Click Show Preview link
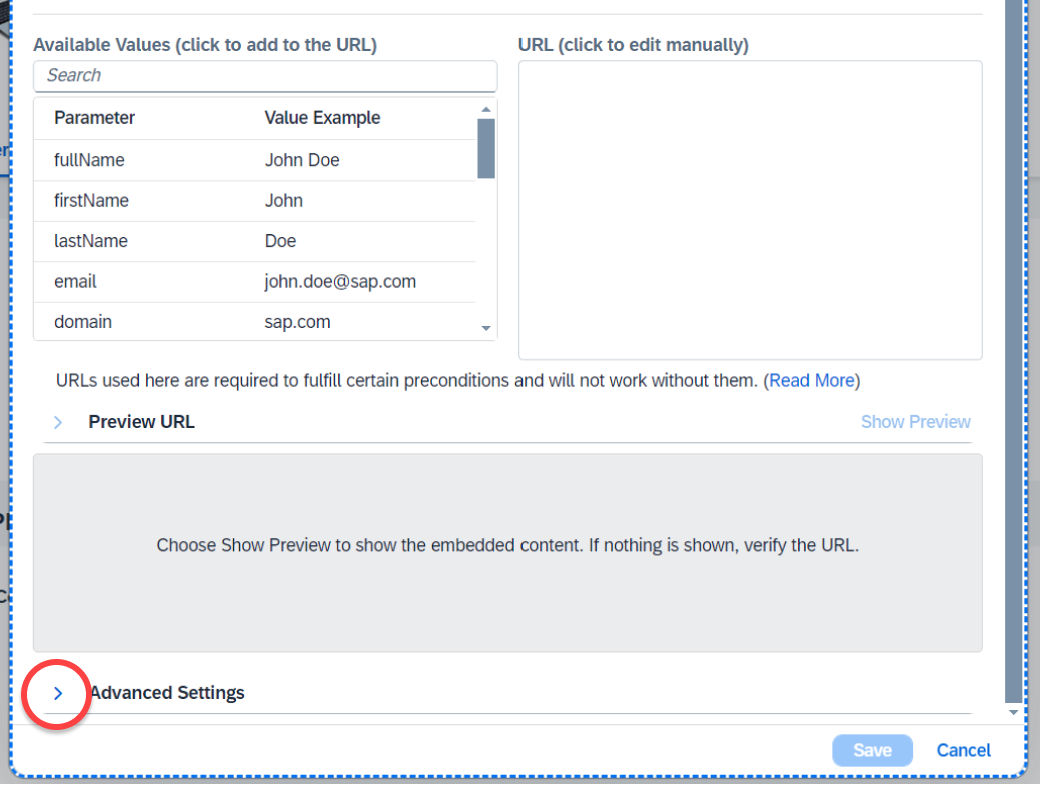The height and width of the screenshot is (798, 1040). coord(915,422)
